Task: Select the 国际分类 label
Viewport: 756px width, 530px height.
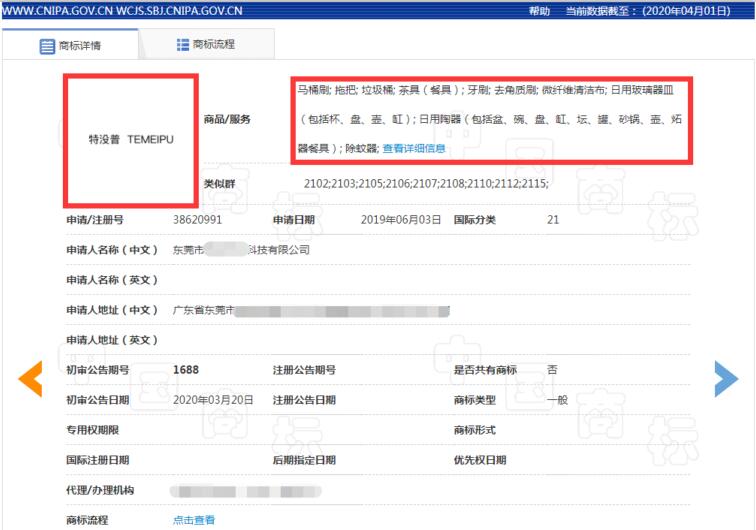Action: pos(474,220)
